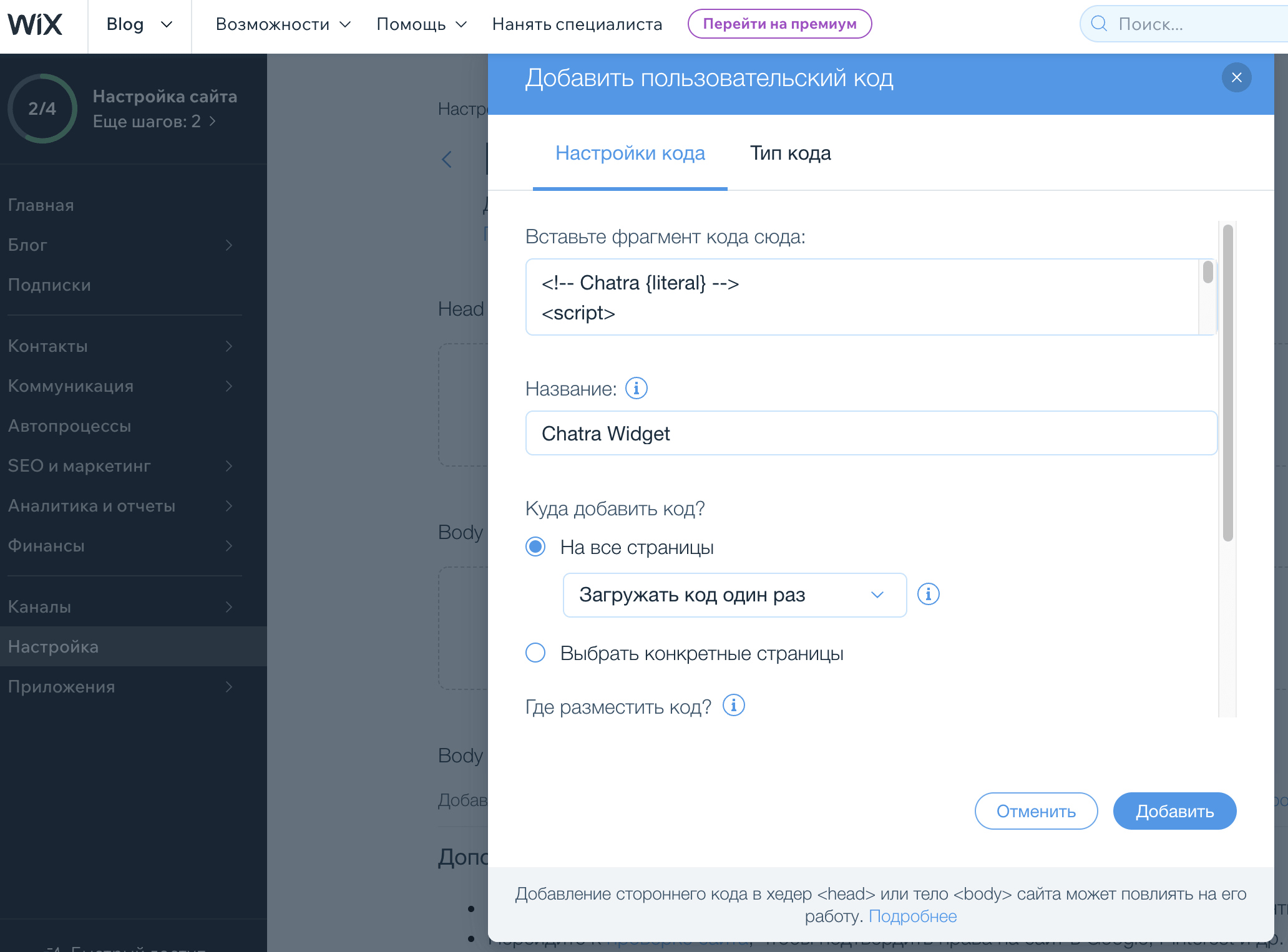Image resolution: width=1288 pixels, height=952 pixels.
Task: Click the search magnifier icon
Action: 1099,24
